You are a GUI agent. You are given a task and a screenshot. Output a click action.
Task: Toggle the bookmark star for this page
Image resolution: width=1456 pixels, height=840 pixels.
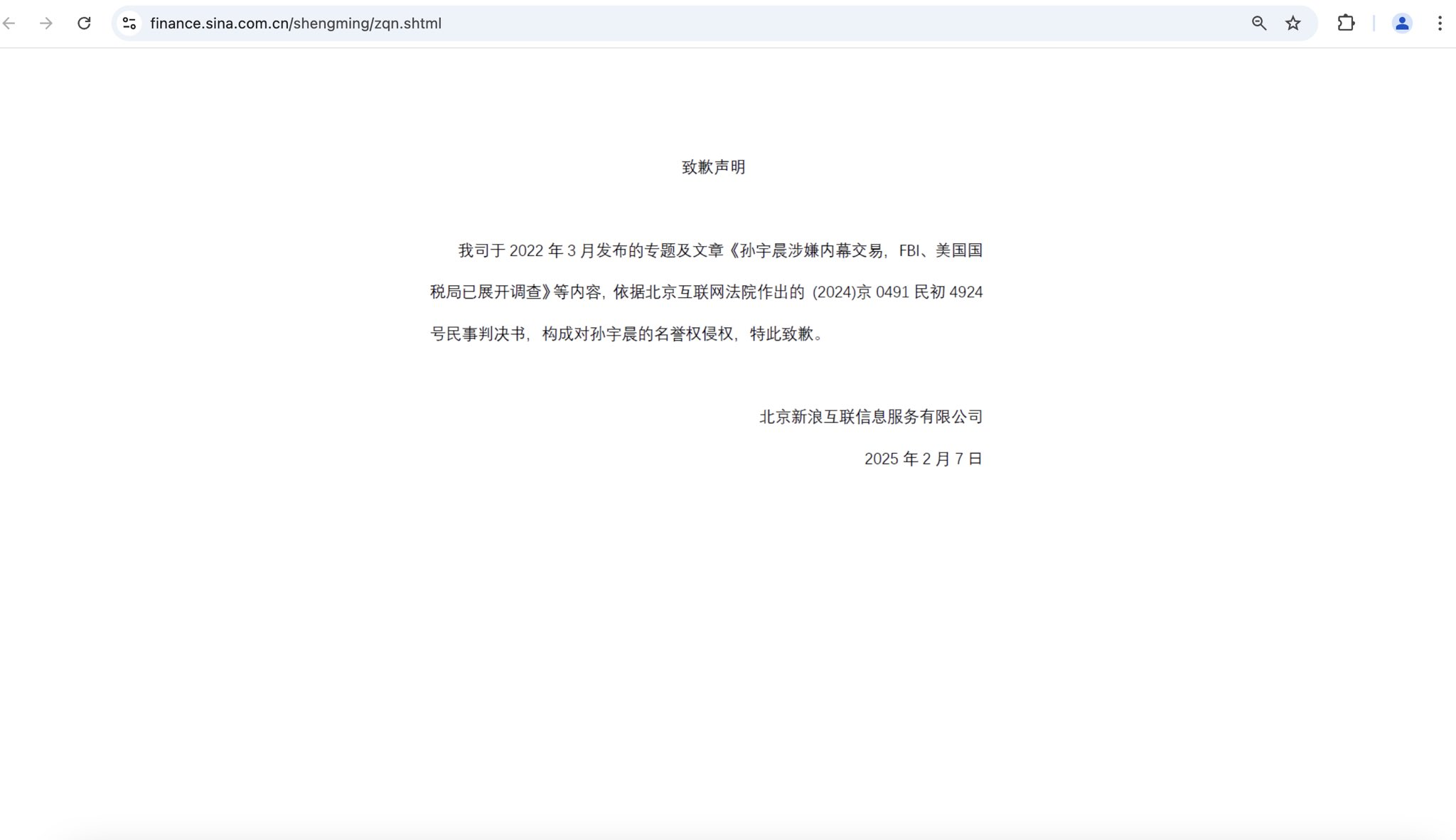click(1294, 23)
